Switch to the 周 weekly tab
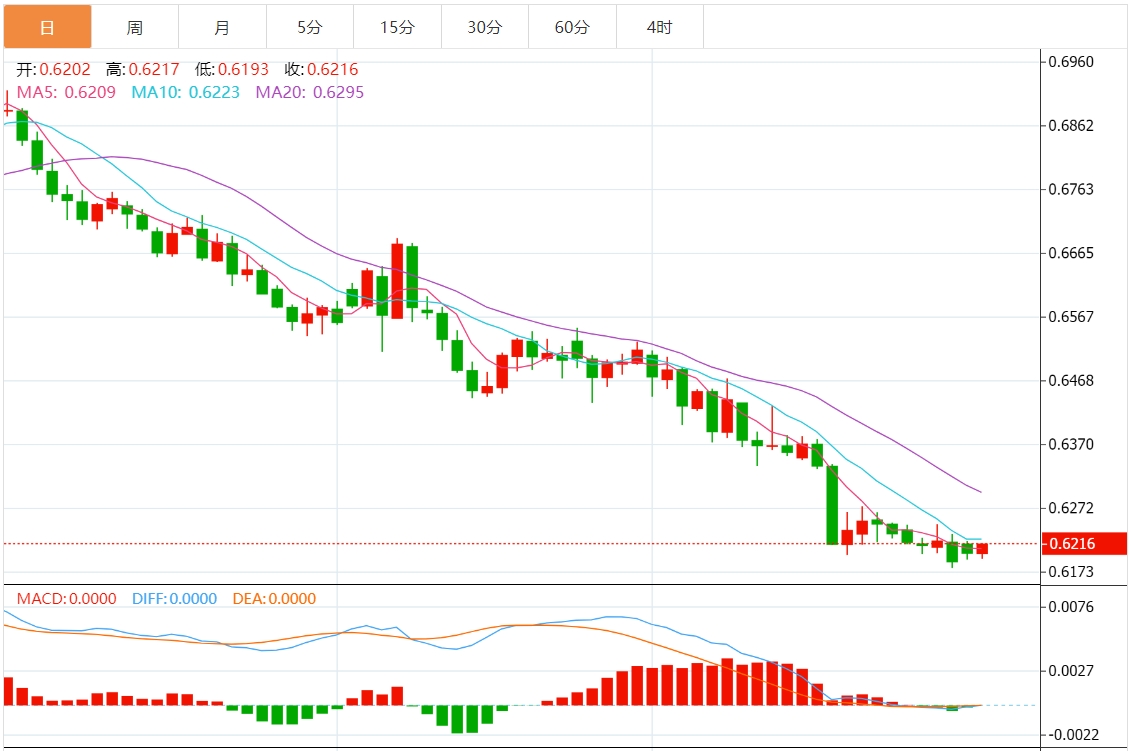This screenshot has height=751, width=1131. (135, 27)
